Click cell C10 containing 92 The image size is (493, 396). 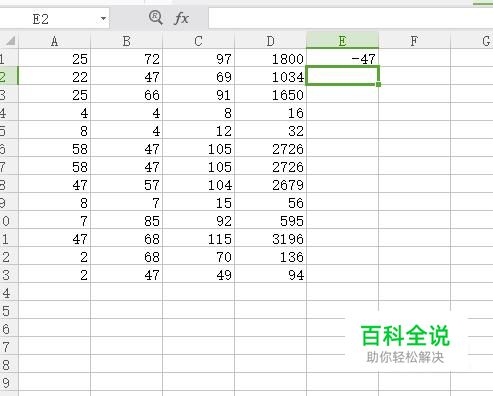(x=198, y=220)
